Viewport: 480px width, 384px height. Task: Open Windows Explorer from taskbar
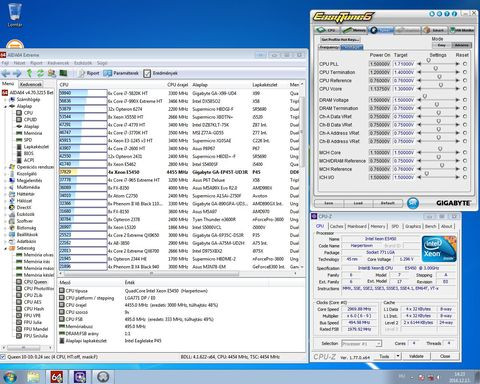[x=33, y=377]
